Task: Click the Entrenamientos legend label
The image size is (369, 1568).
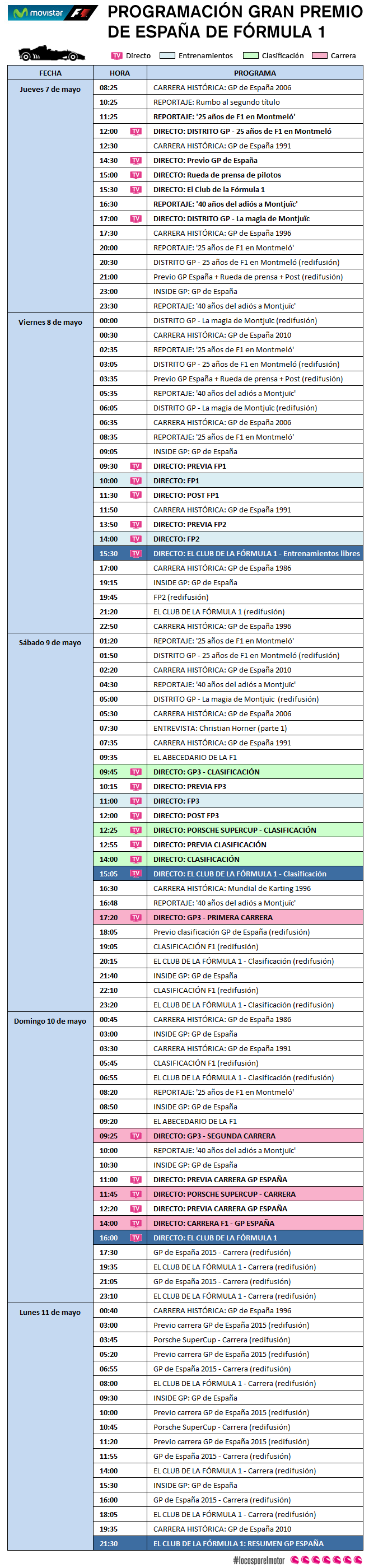Action: coord(206,55)
